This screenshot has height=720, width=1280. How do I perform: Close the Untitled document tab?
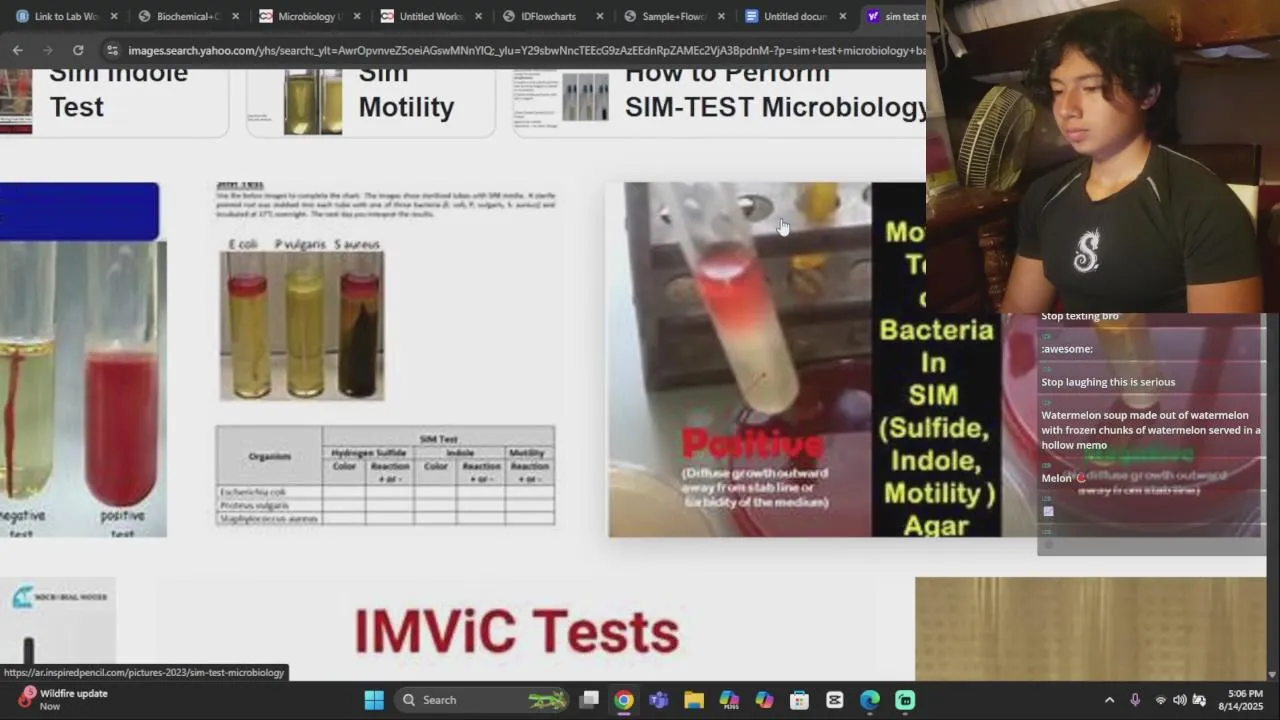coord(843,16)
